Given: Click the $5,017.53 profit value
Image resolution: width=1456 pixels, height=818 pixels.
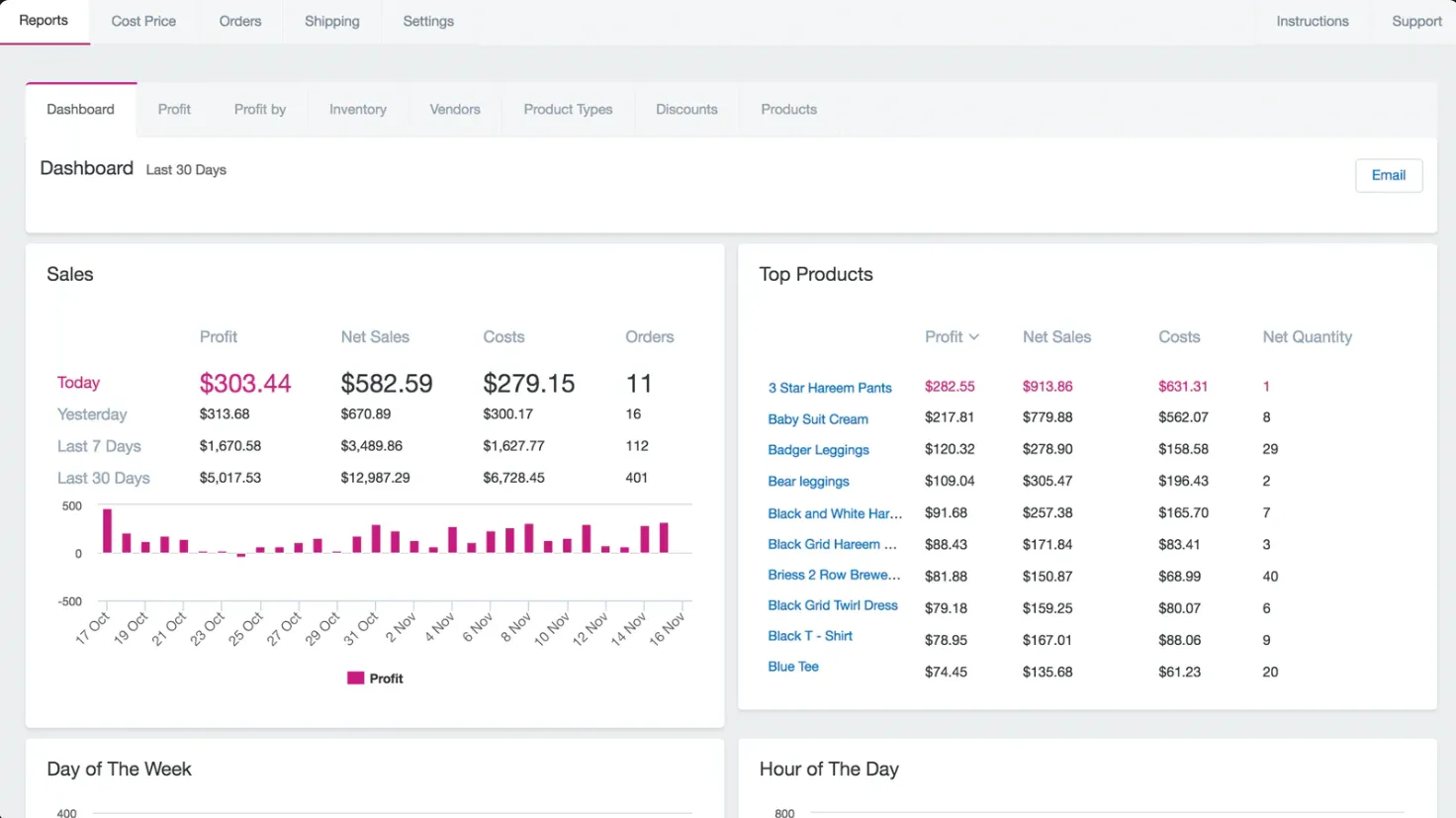Looking at the screenshot, I should [x=230, y=478].
